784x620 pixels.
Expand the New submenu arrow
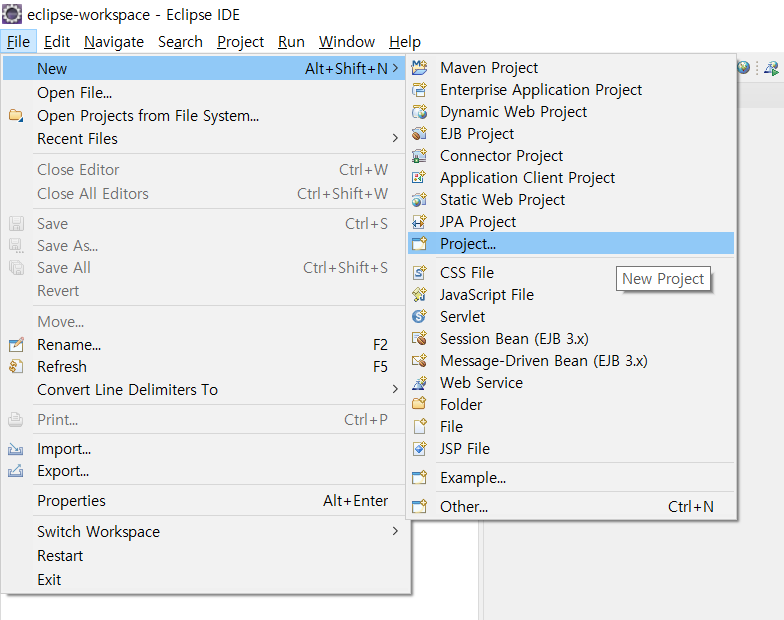(x=396, y=68)
